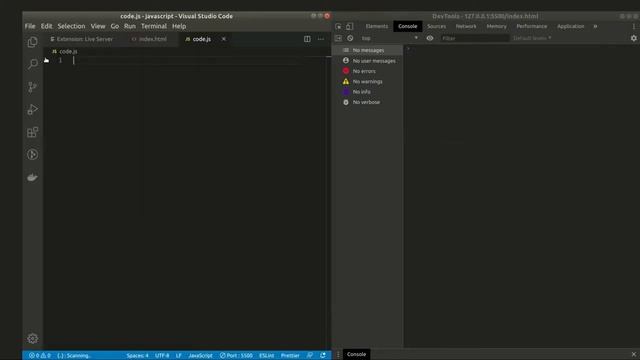This screenshot has height=360, width=640.
Task: Toggle the console sidebar
Action: (x=338, y=38)
